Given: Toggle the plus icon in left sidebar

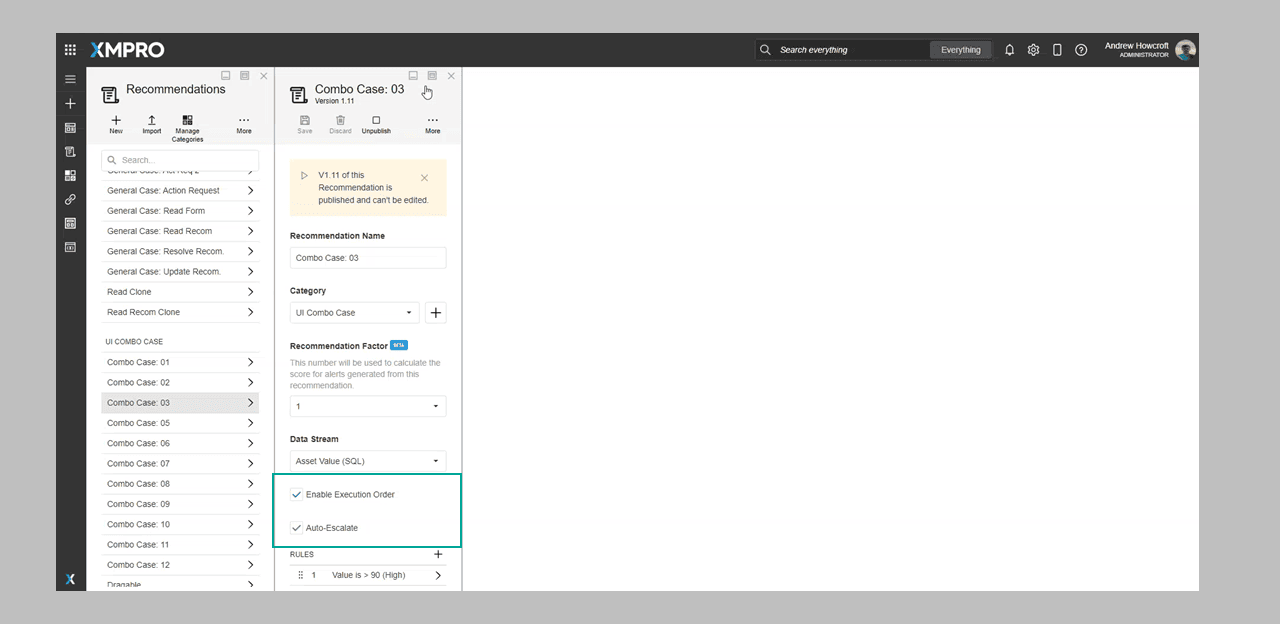Looking at the screenshot, I should click(x=70, y=103).
